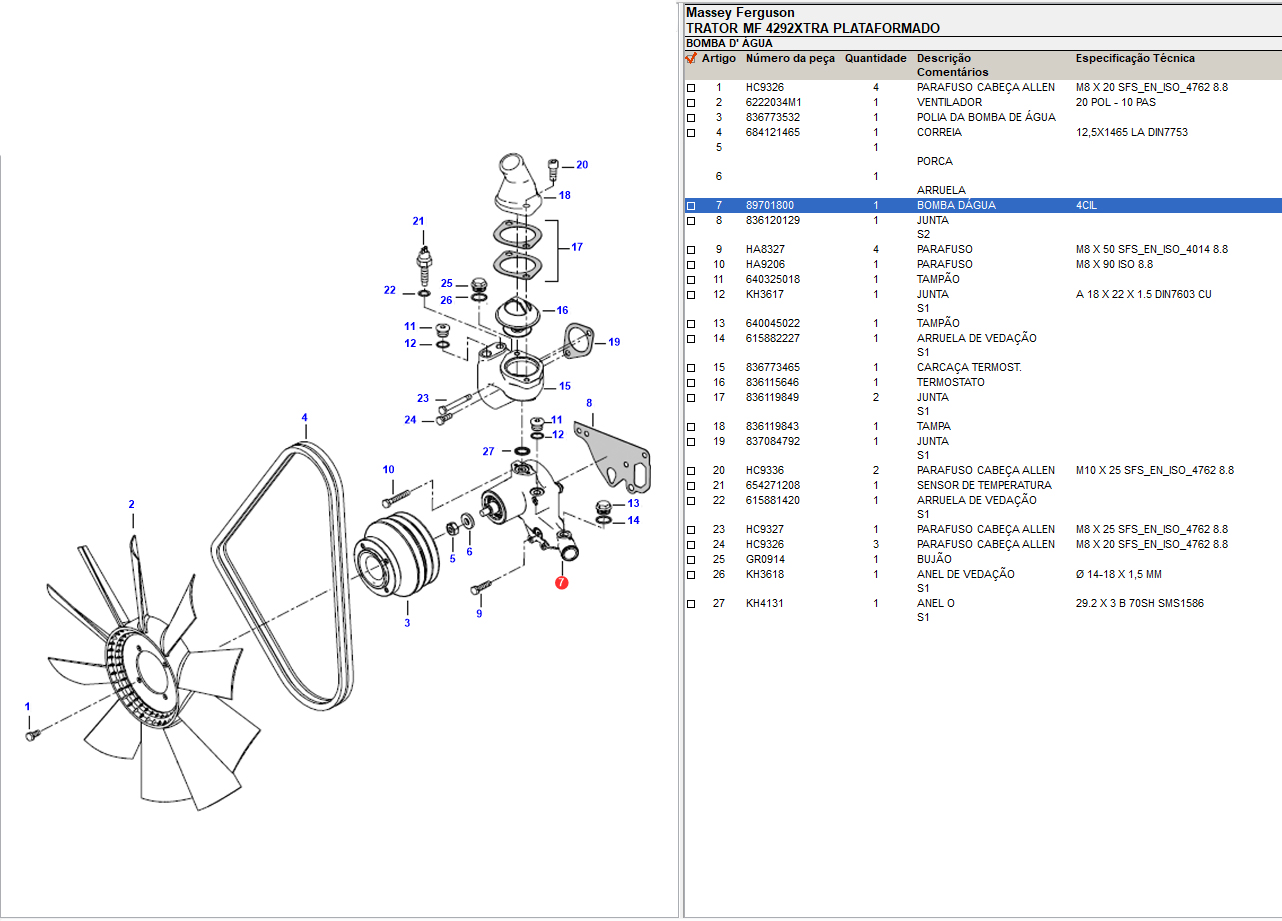Click the mounting bracket gasket drawing labeled 8
This screenshot has height=921, width=1282.
(x=619, y=461)
